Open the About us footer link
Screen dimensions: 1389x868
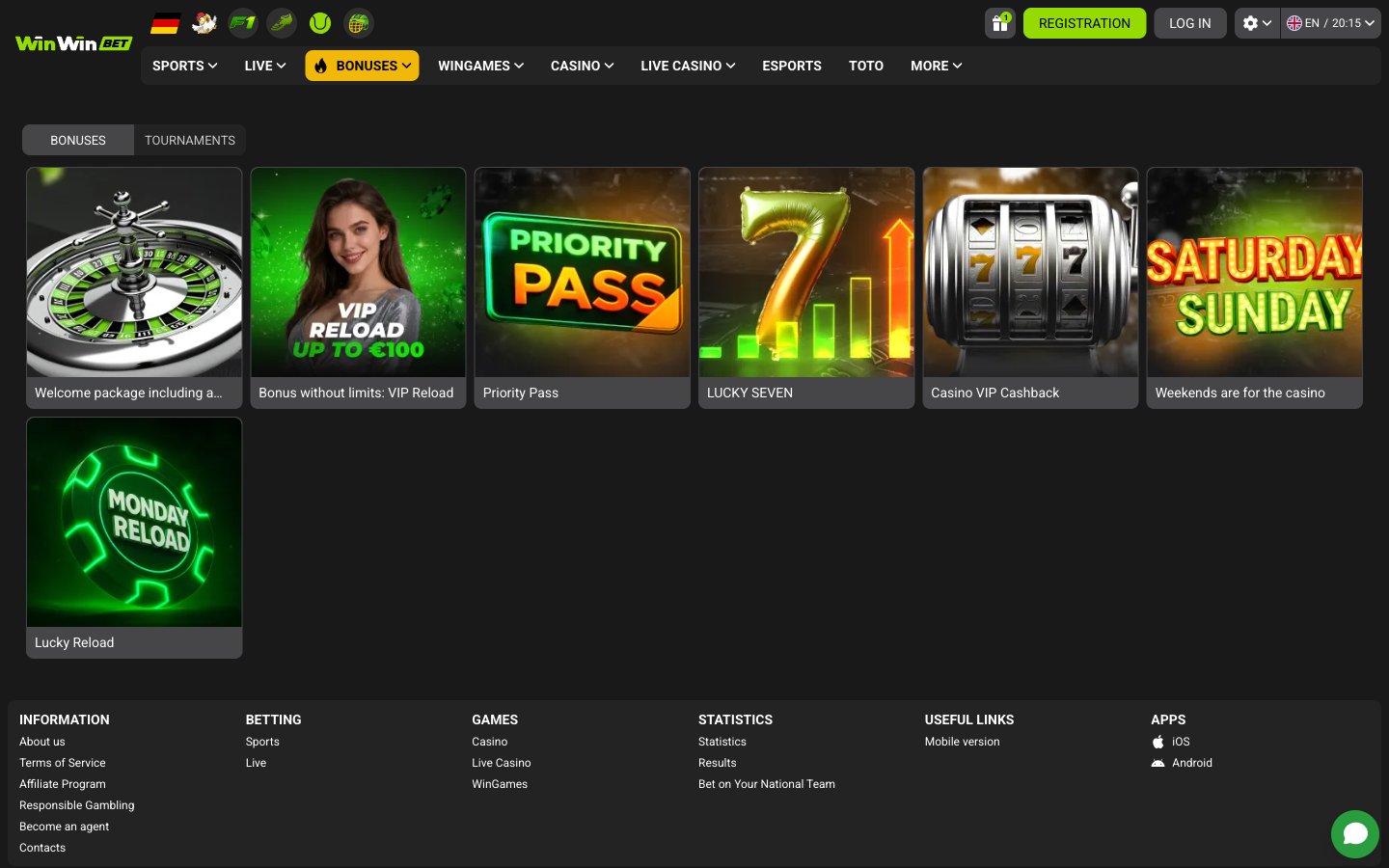pyautogui.click(x=42, y=742)
